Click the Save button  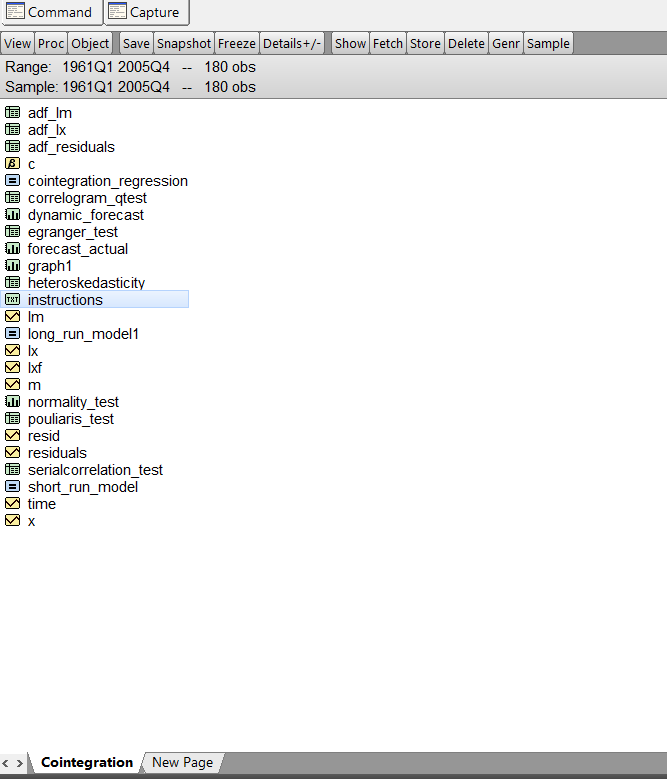tap(136, 43)
